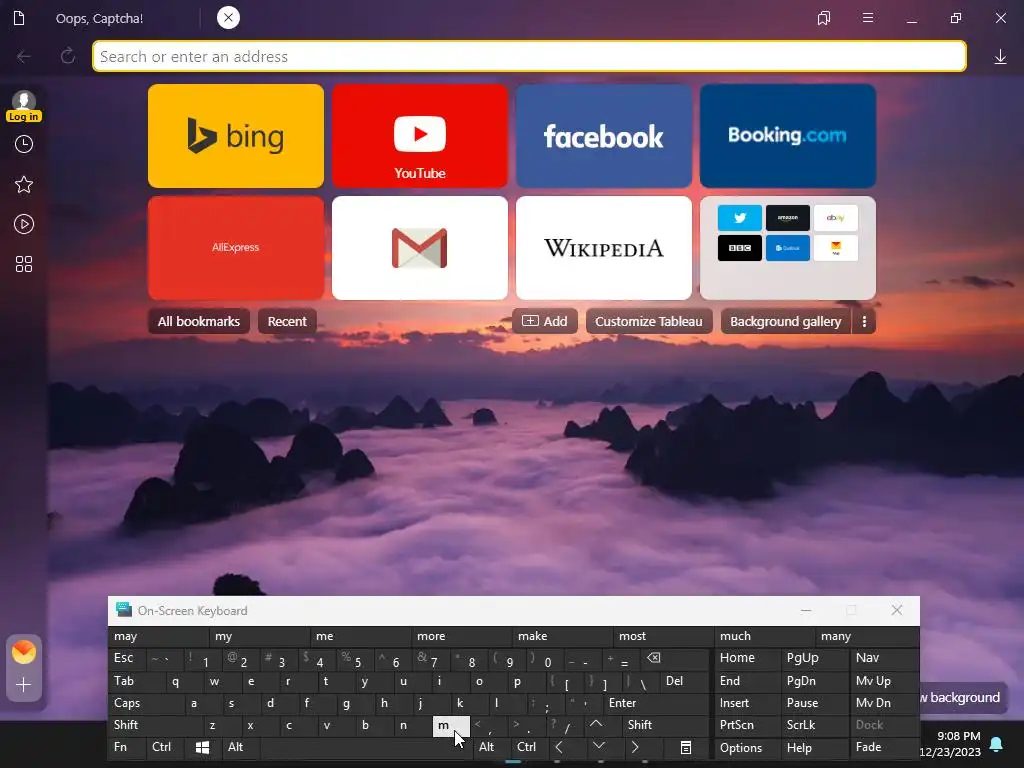Screen dimensions: 1024x768
Task: Go back with the back arrow
Action: point(24,57)
